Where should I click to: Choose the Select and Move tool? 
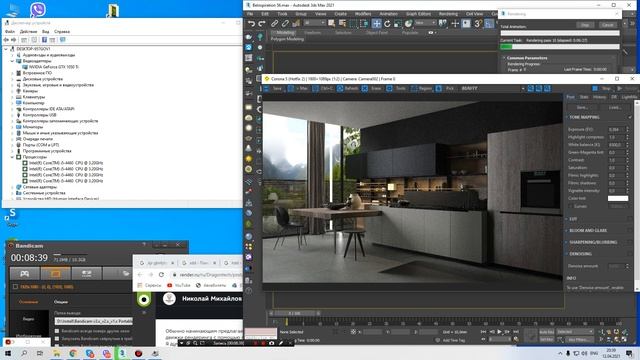point(376,24)
